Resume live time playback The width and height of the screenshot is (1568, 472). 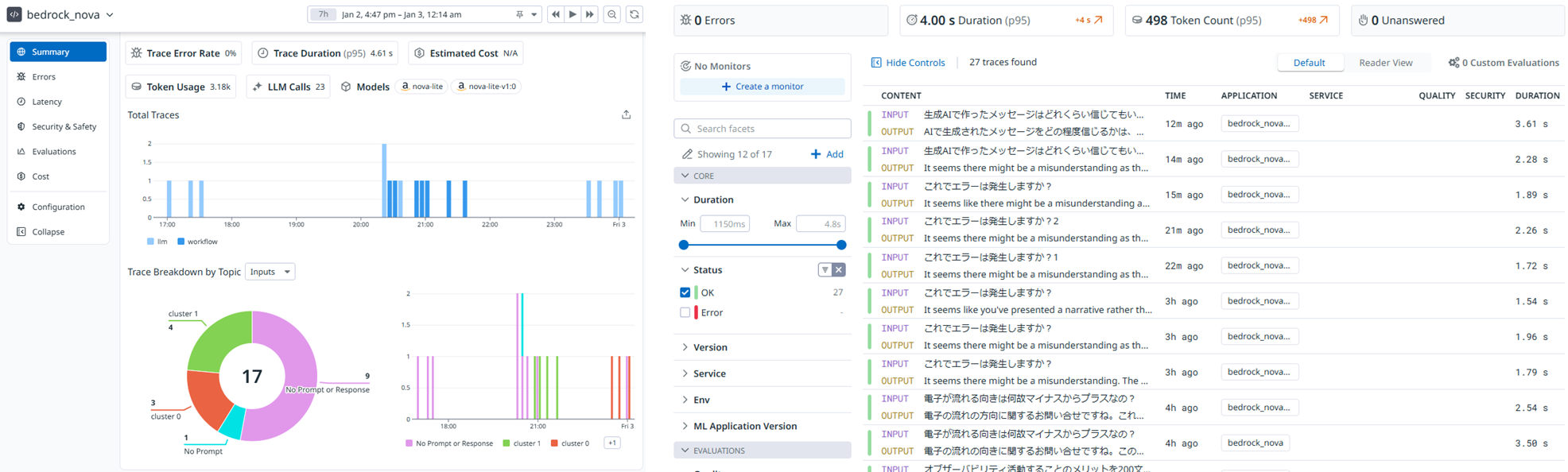pos(572,14)
